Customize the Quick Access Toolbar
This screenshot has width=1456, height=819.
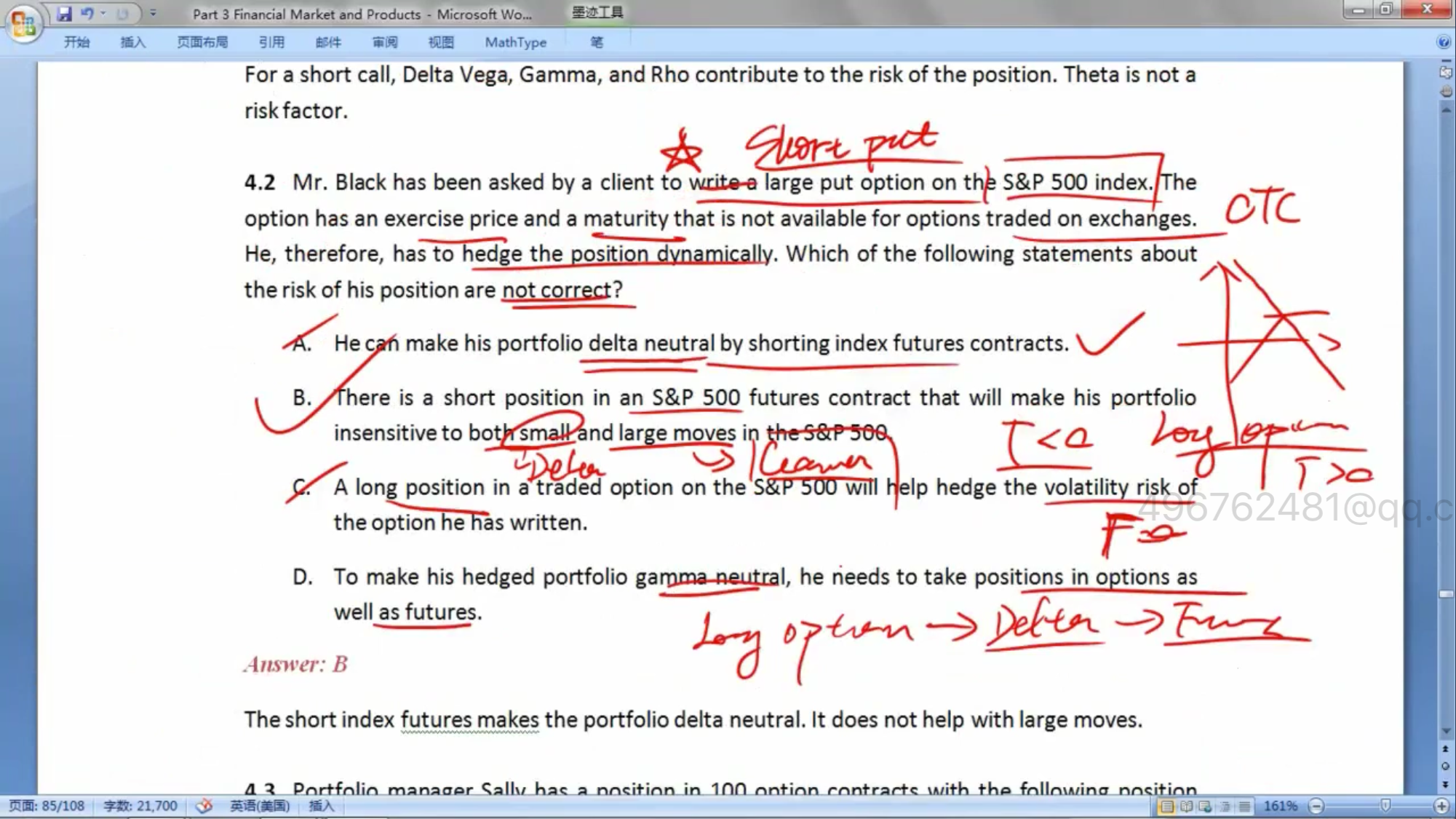[x=153, y=13]
